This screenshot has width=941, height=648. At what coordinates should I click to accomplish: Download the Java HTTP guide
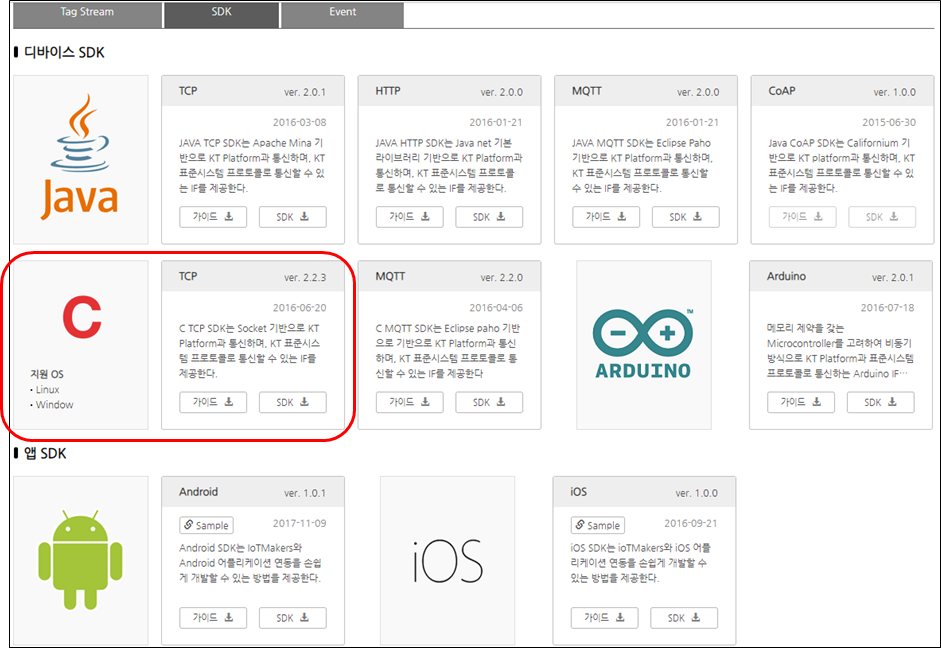click(409, 217)
